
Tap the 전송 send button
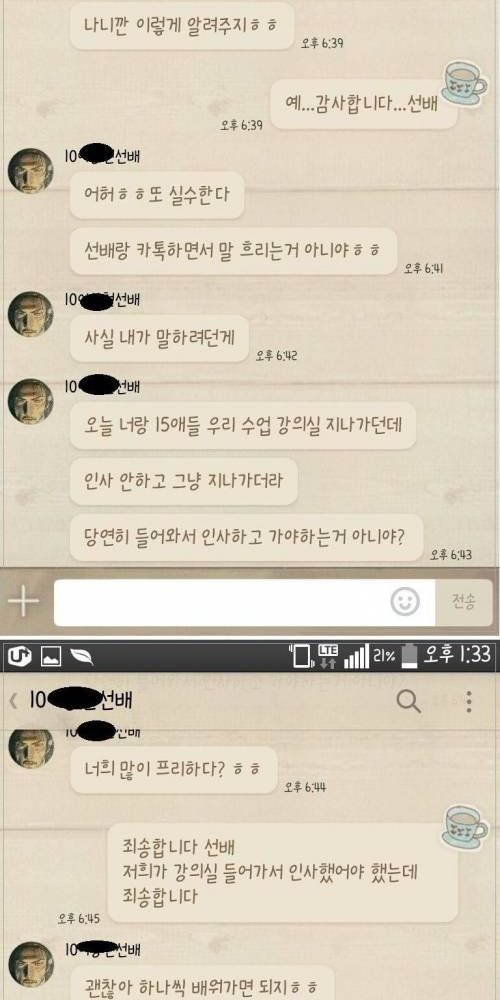click(464, 602)
